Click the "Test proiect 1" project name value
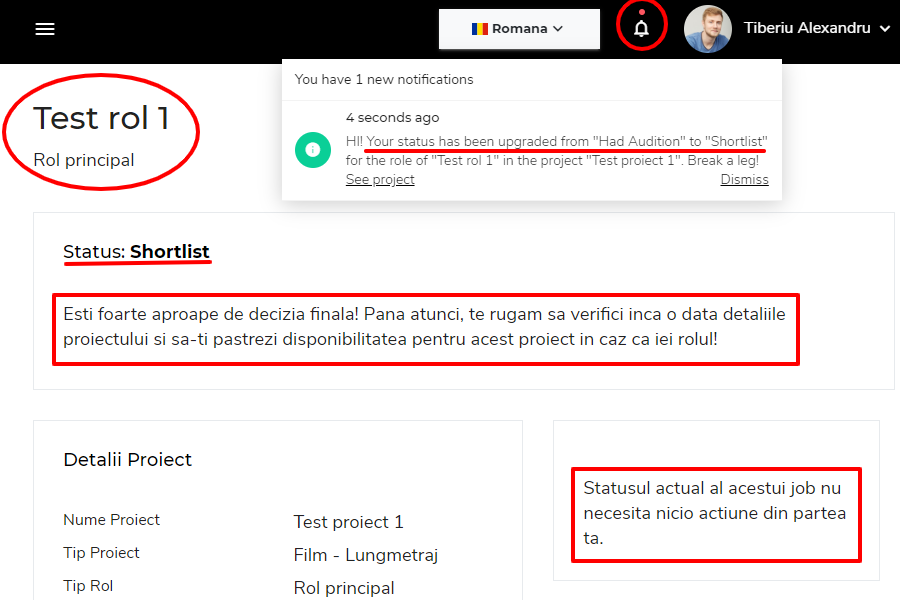The width and height of the screenshot is (900, 600). click(x=348, y=522)
